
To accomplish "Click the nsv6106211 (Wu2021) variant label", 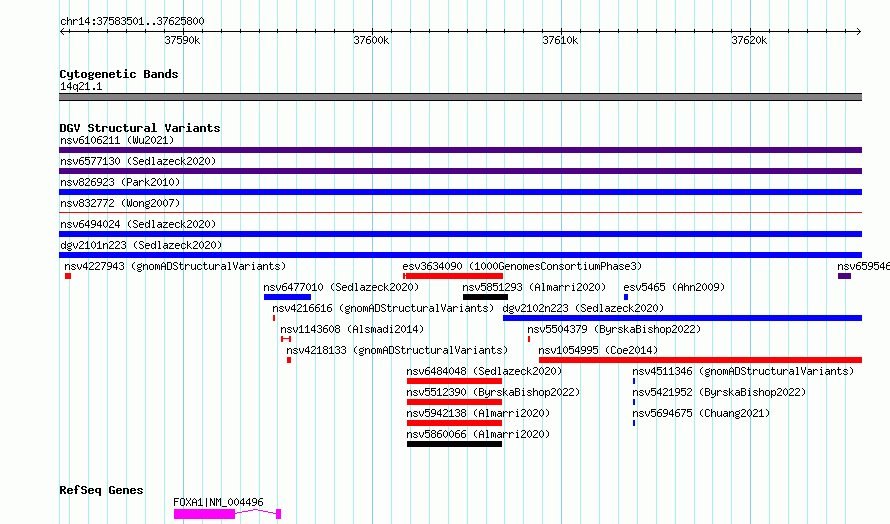I will point(117,140).
